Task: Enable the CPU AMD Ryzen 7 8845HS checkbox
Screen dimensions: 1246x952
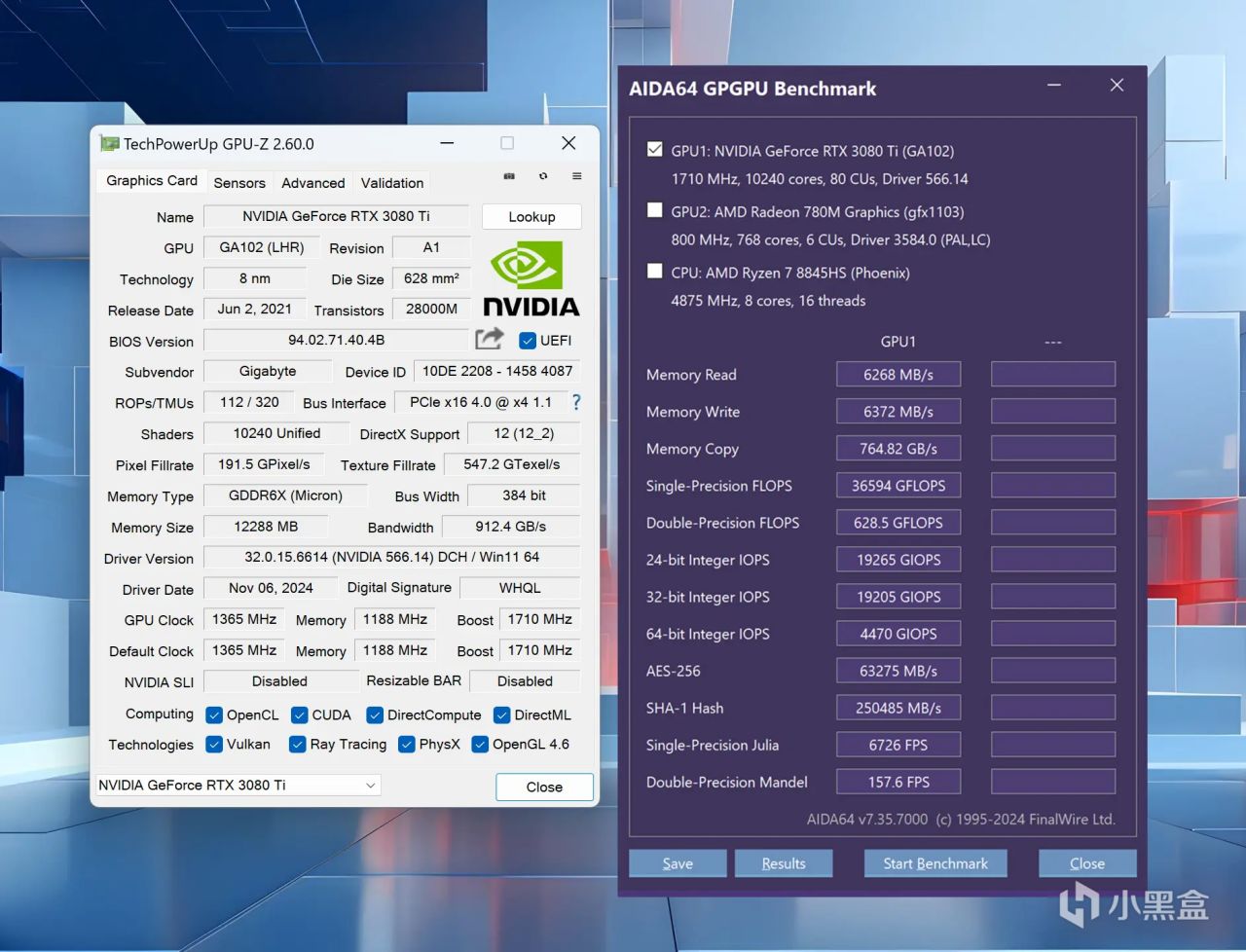Action: (x=655, y=272)
